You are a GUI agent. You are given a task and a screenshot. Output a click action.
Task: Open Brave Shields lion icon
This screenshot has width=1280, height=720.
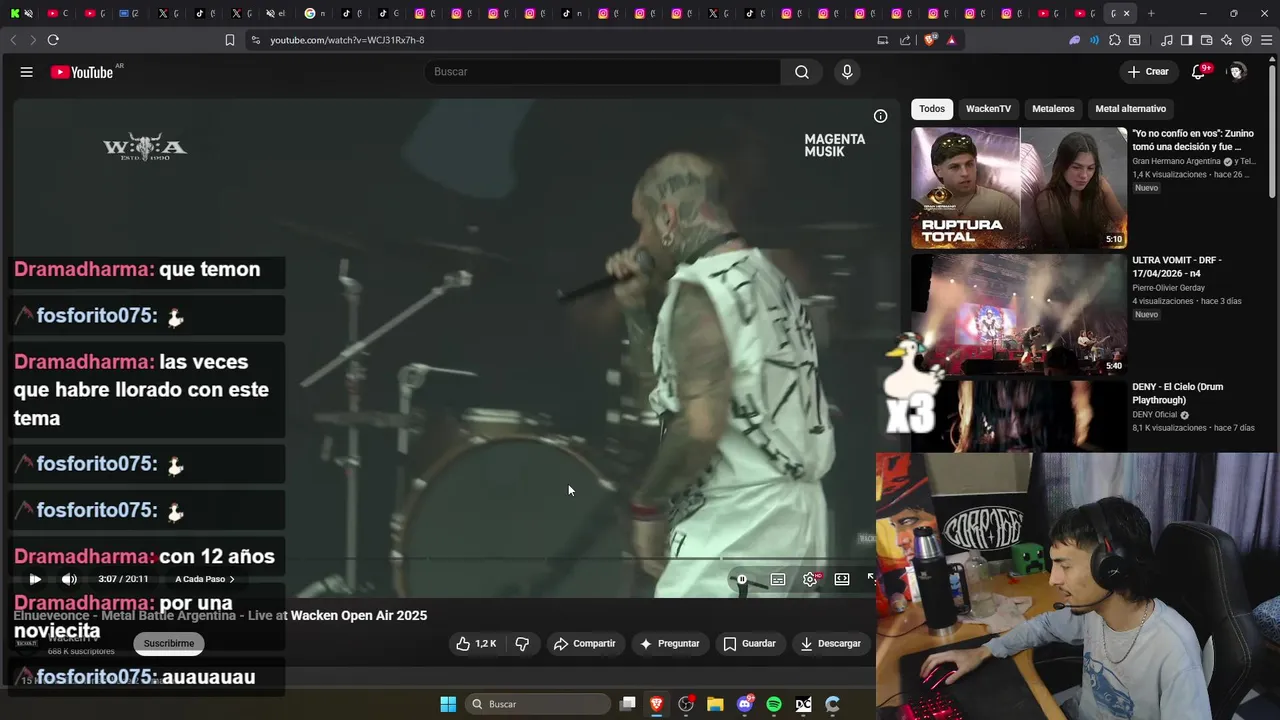(930, 40)
